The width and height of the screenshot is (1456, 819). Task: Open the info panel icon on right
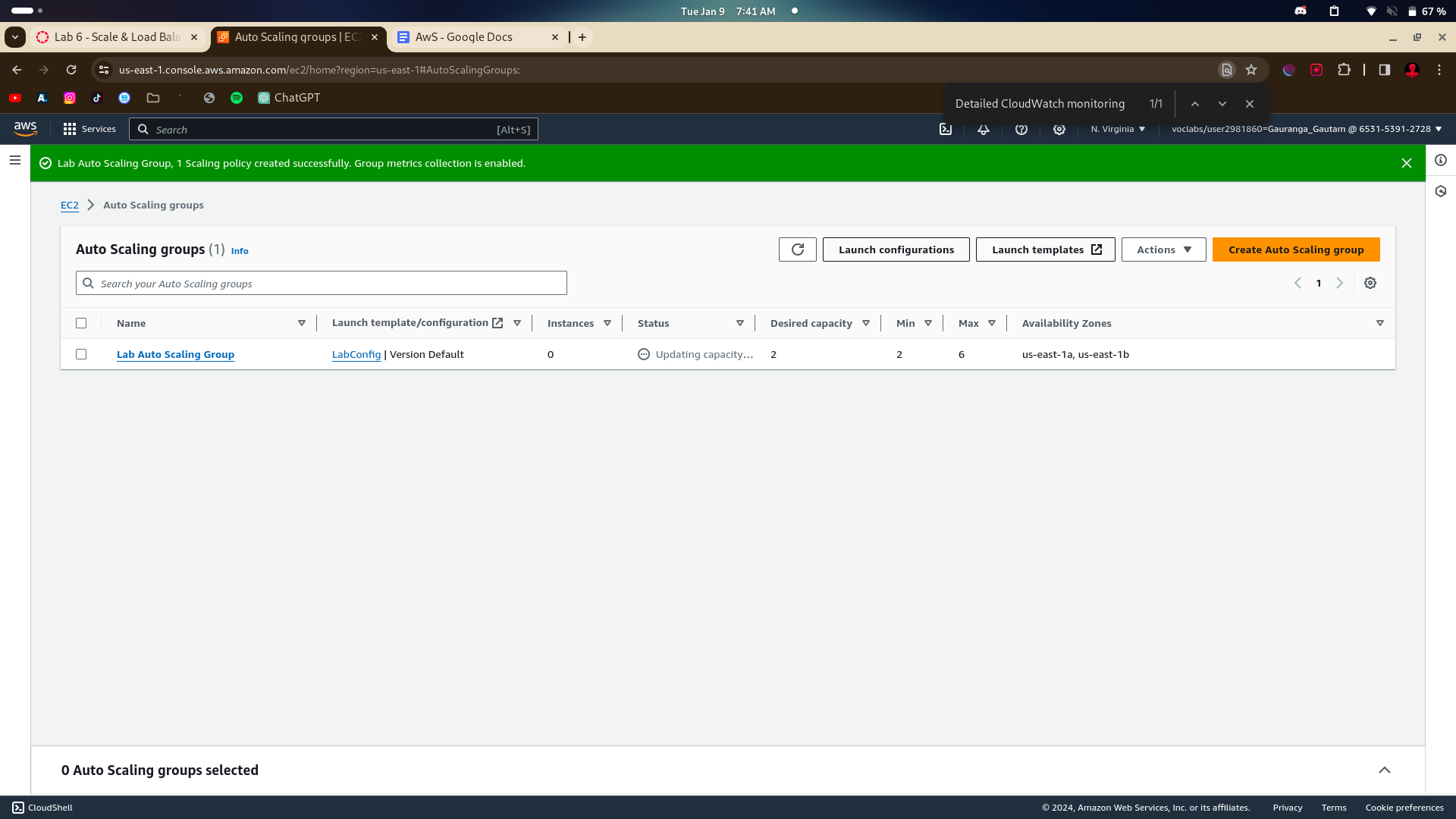point(1441,161)
